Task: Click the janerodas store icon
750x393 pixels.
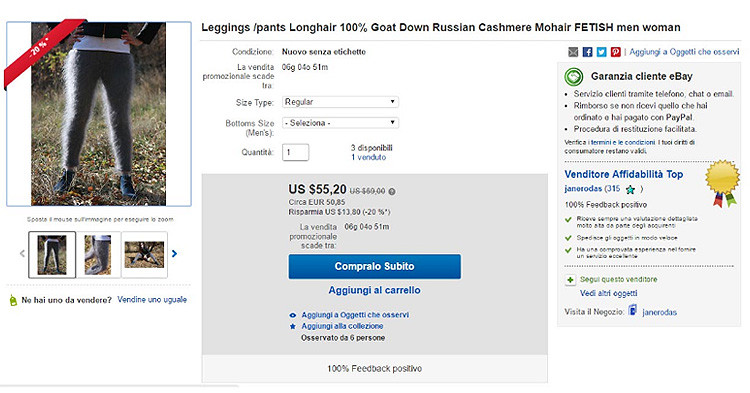Action: [x=633, y=310]
